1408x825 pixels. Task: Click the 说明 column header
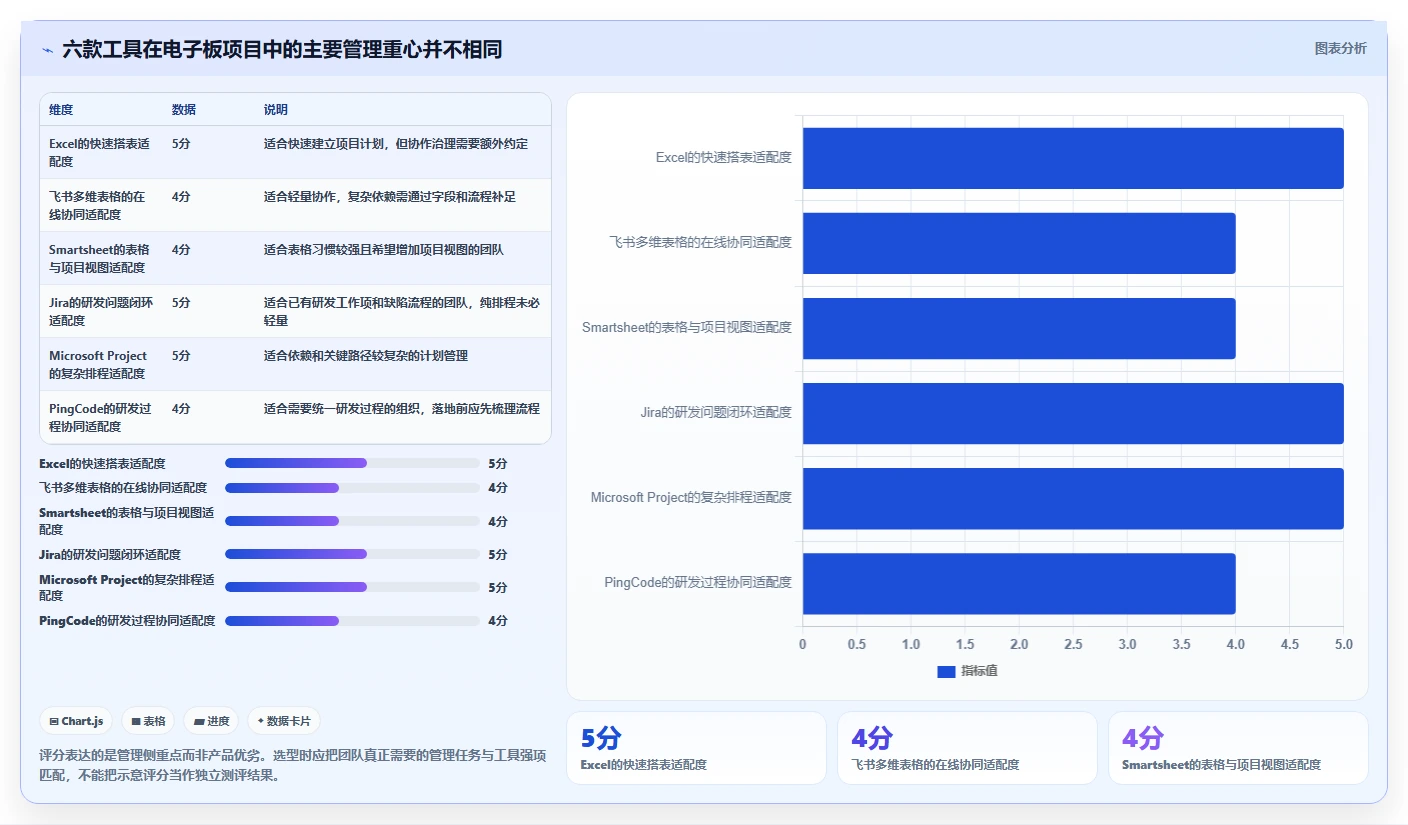[x=276, y=110]
